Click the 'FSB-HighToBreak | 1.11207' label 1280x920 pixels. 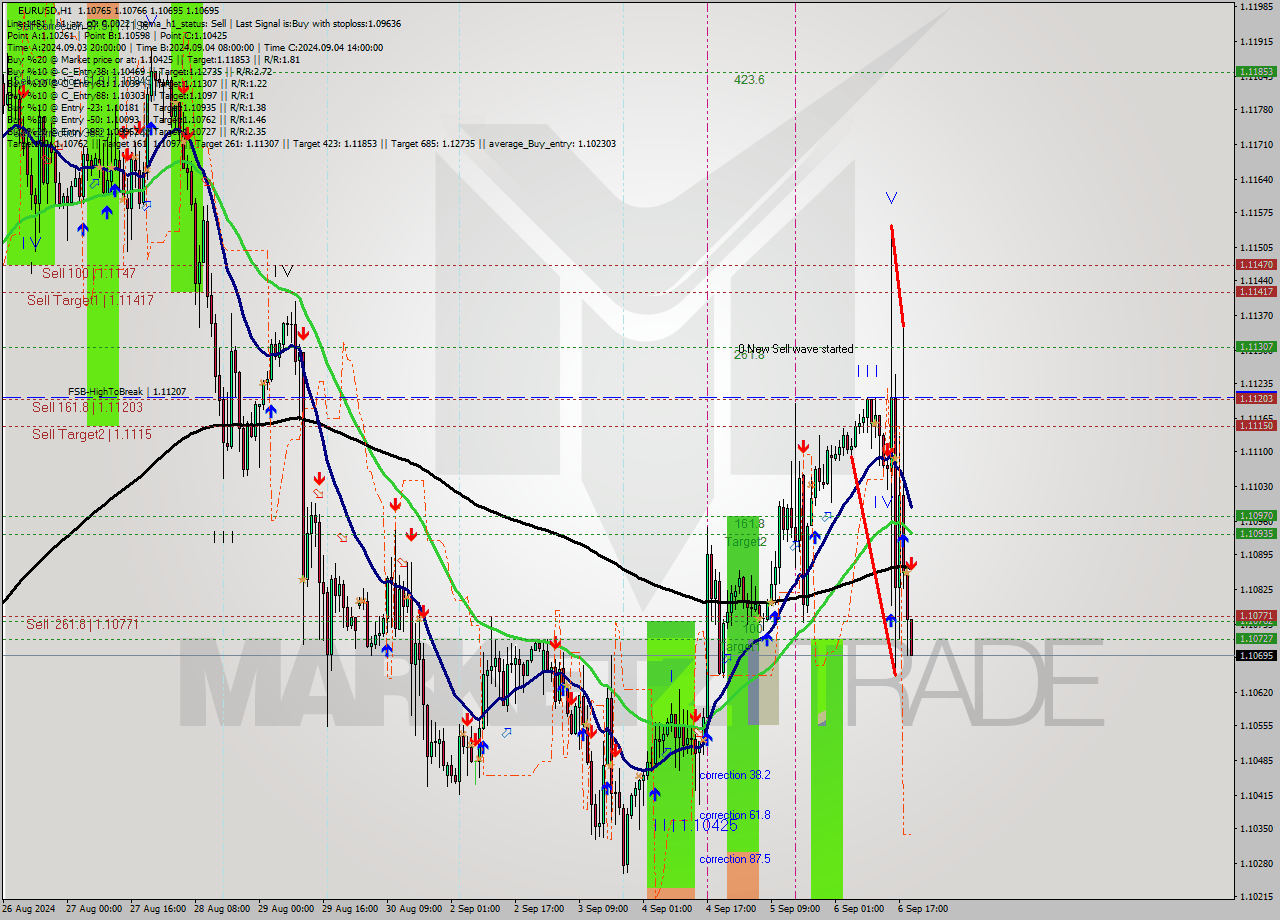[127, 392]
